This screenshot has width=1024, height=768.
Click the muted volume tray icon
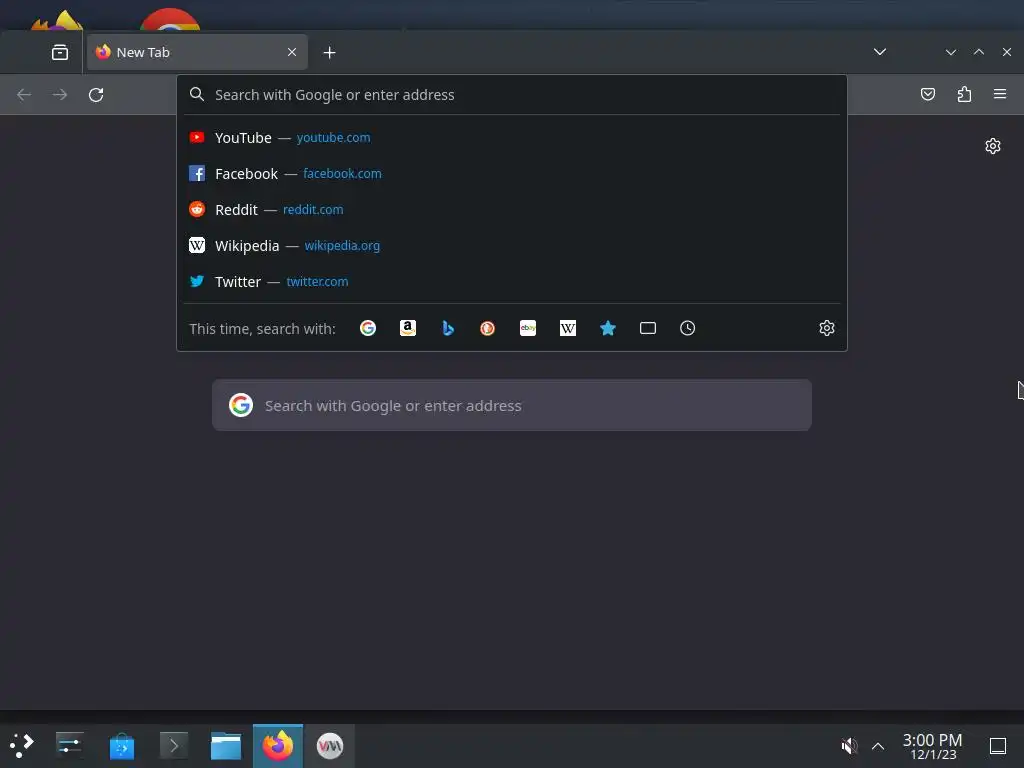849,745
